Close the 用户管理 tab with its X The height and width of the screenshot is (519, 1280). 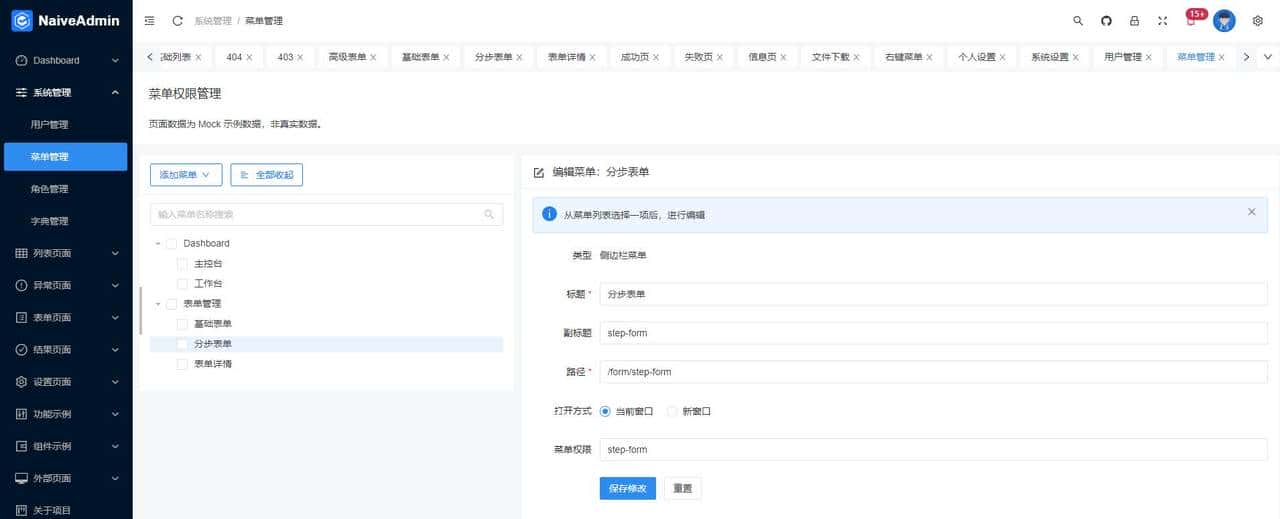1149,57
